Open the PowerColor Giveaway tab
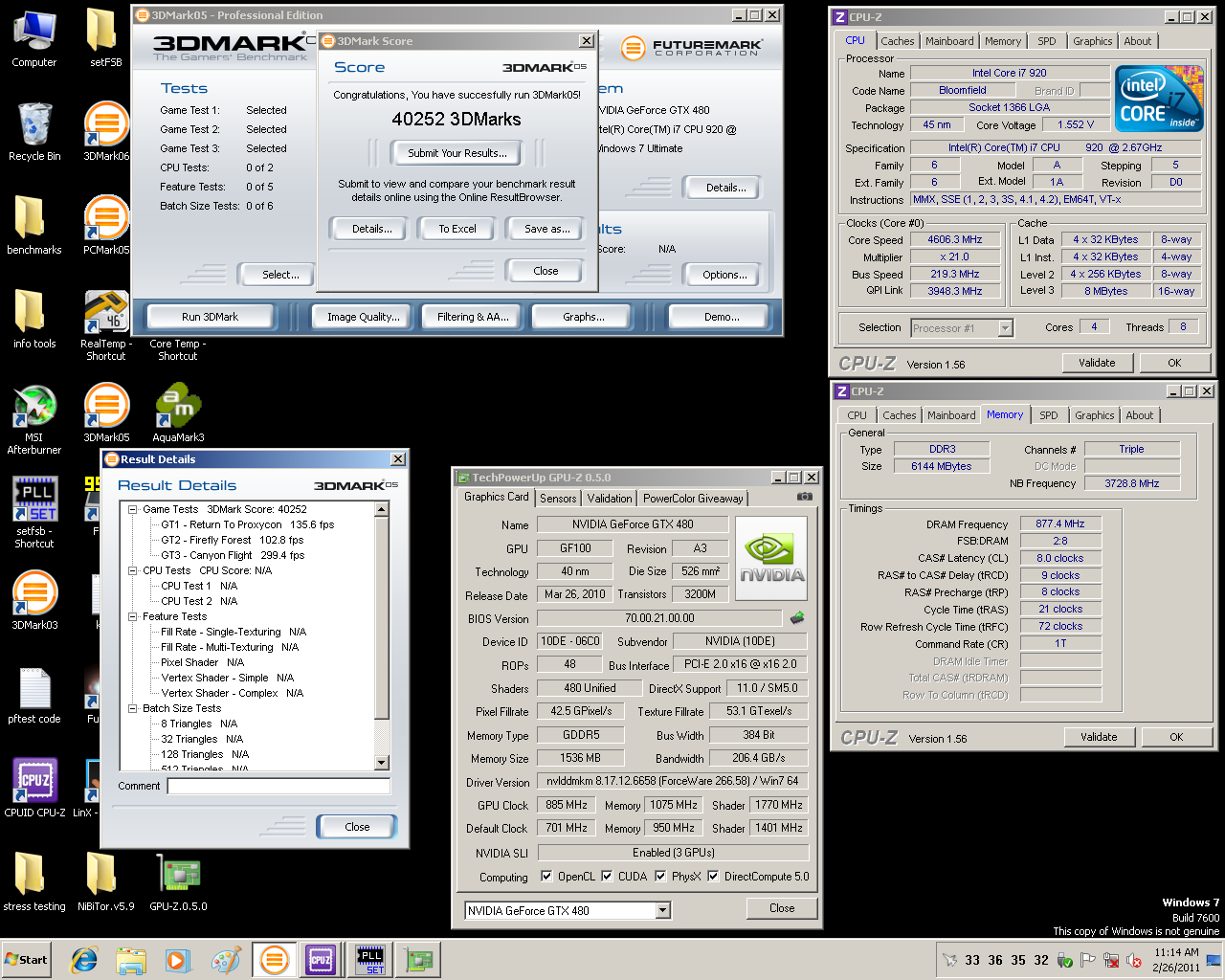 [693, 499]
